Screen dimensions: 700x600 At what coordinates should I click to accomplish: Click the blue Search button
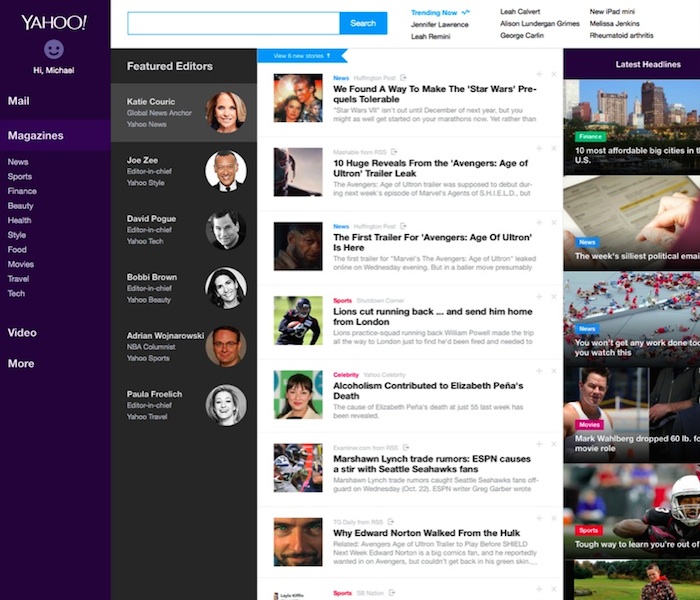(363, 23)
